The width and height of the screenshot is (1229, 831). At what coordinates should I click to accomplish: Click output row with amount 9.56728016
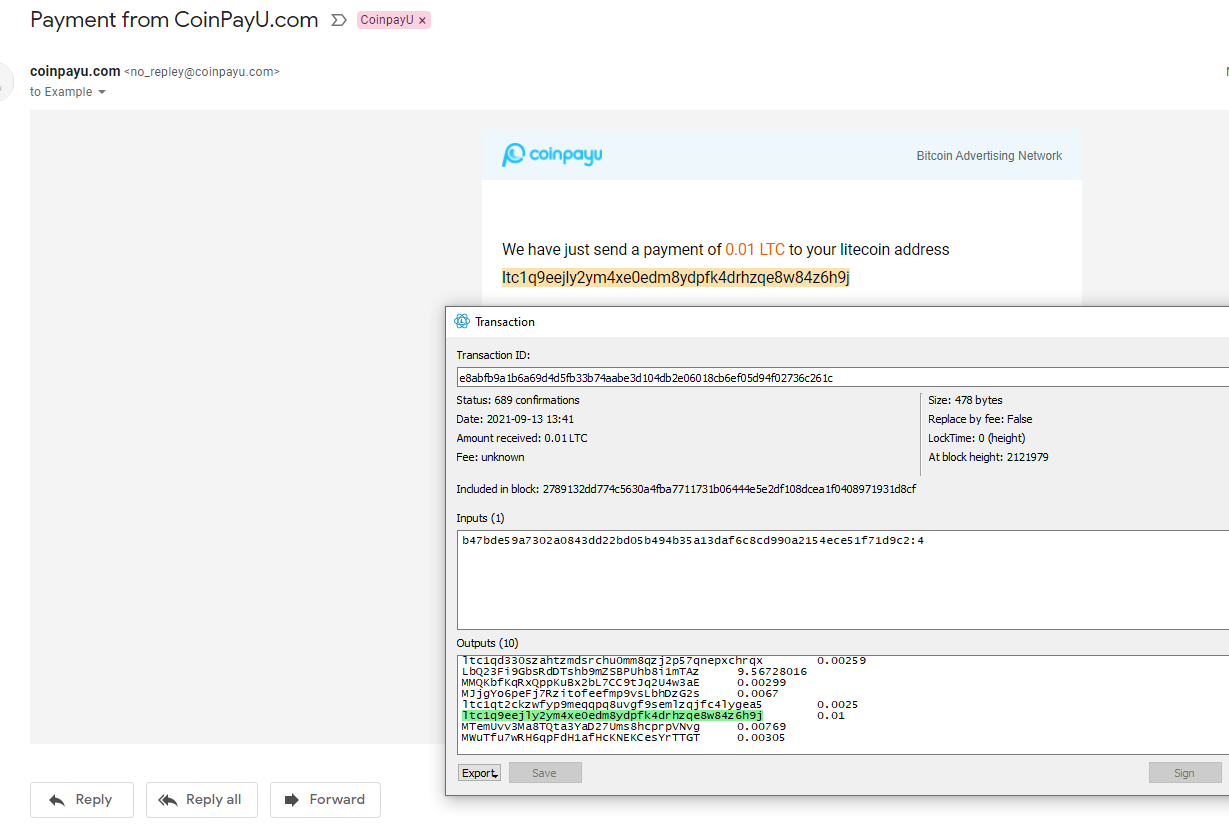pyautogui.click(x=634, y=672)
